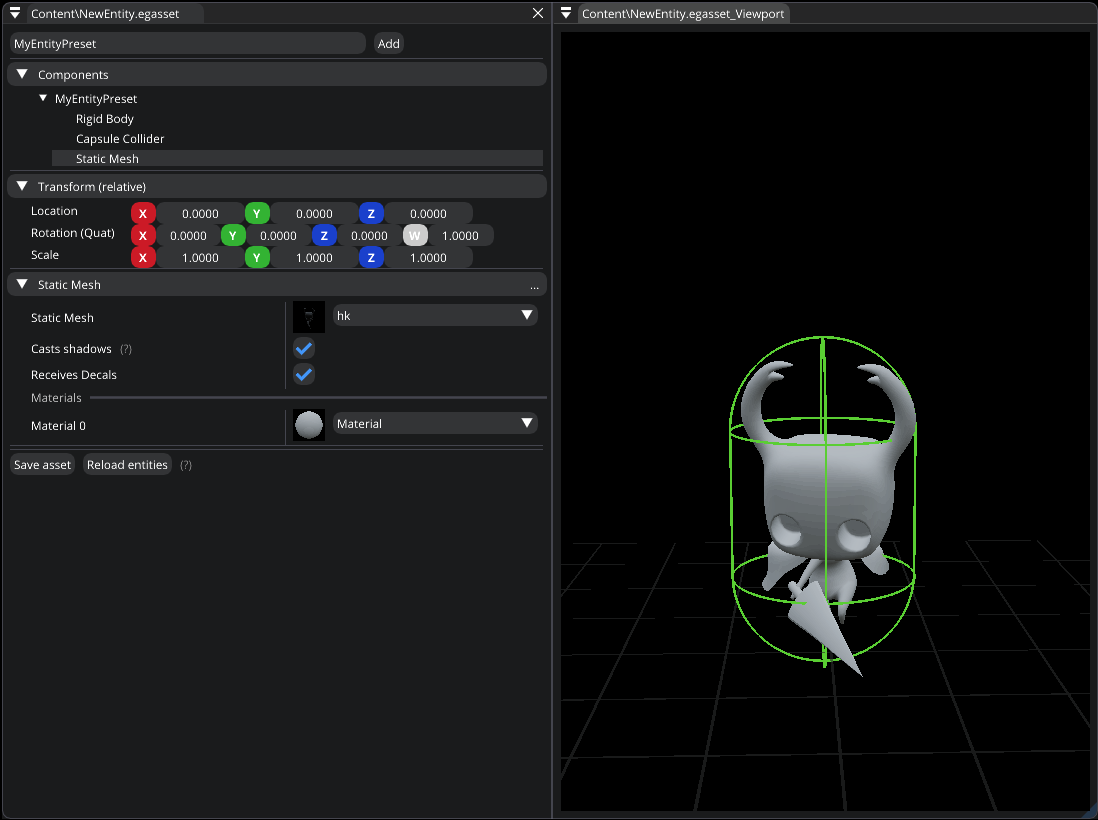The height and width of the screenshot is (820, 1098).
Task: Open the Material dropdown for Material 0
Action: (x=435, y=423)
